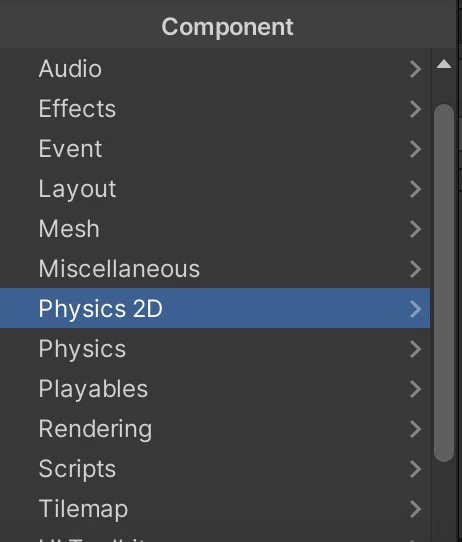Click the chevron arrow next to Tilemap
Viewport: 462px width, 542px height.
tap(415, 509)
